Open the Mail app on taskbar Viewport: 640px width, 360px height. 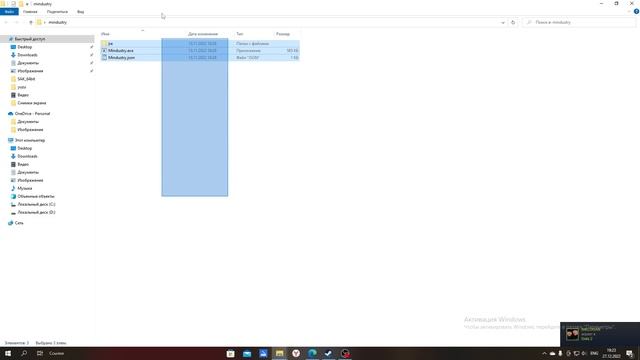point(247,353)
